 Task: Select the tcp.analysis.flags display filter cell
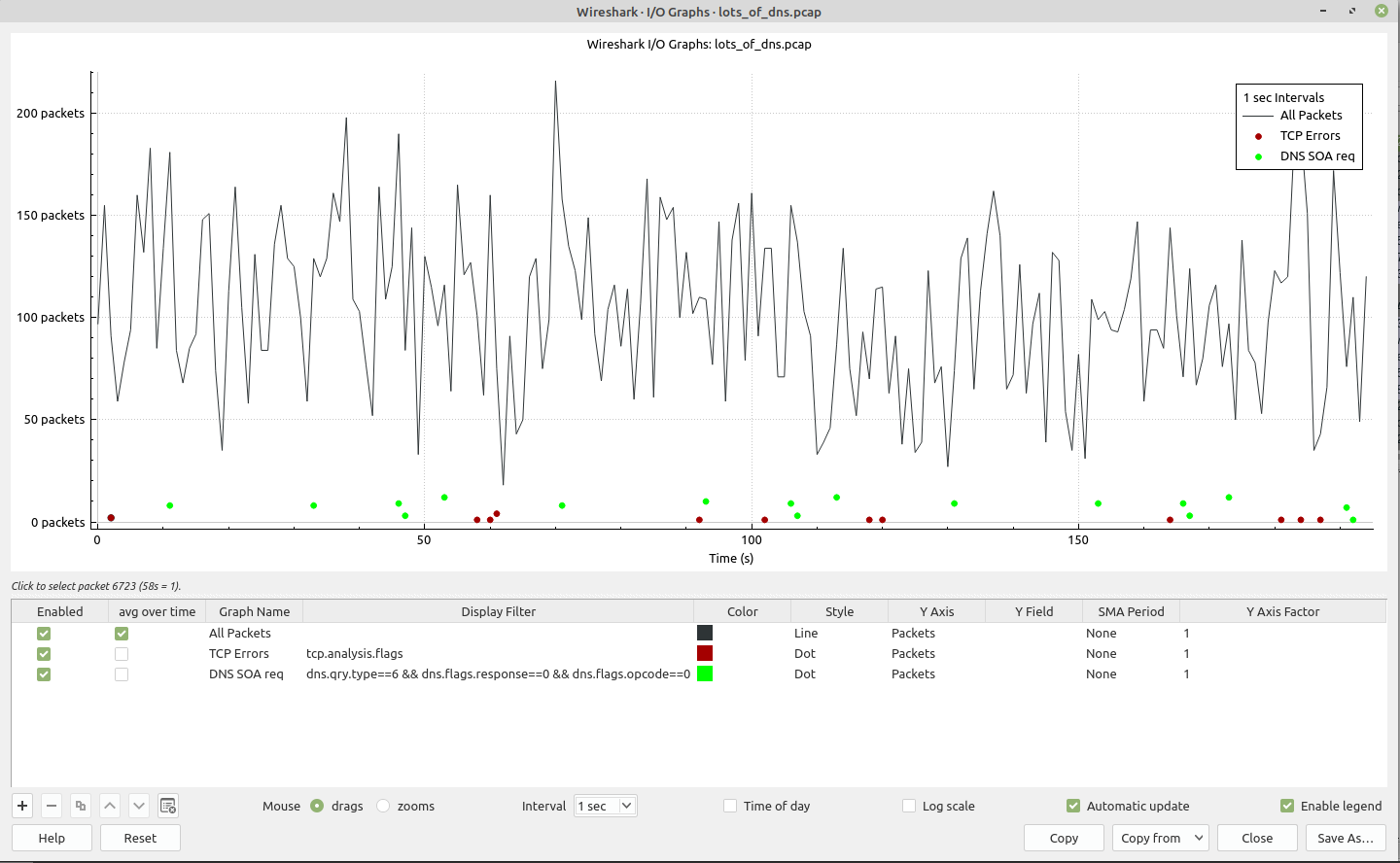click(354, 653)
